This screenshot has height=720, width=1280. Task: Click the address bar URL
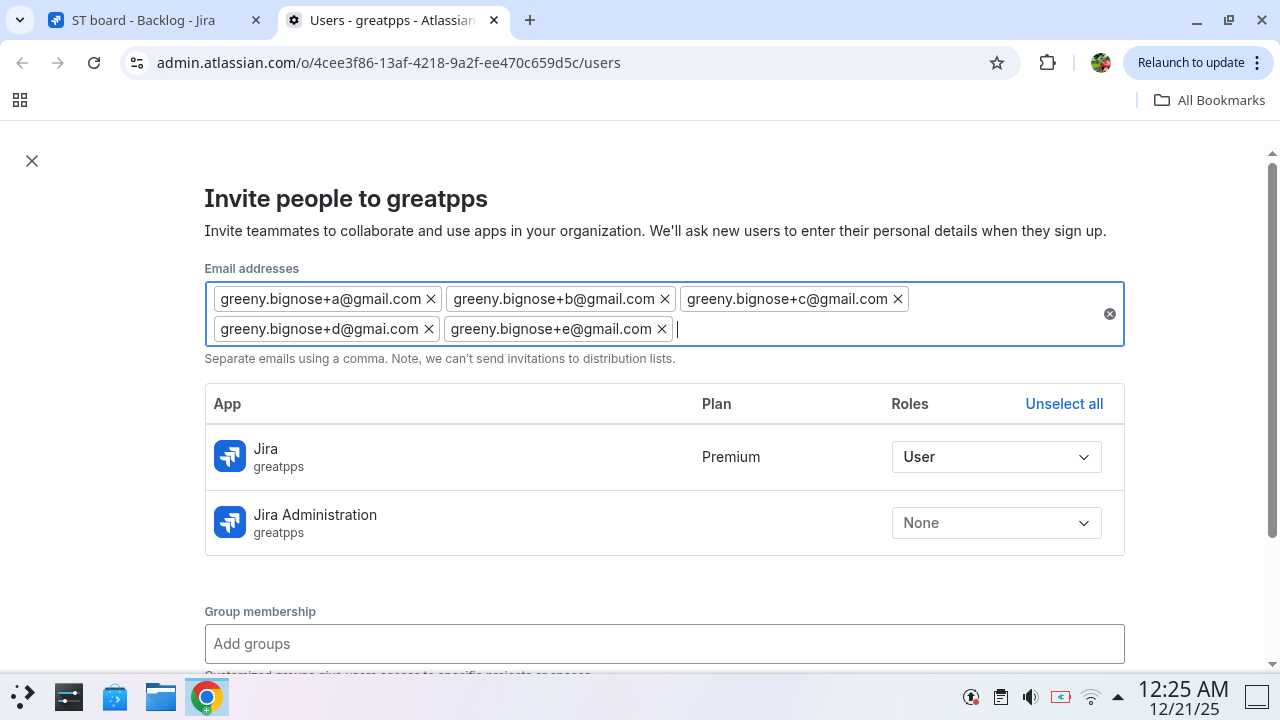click(389, 63)
